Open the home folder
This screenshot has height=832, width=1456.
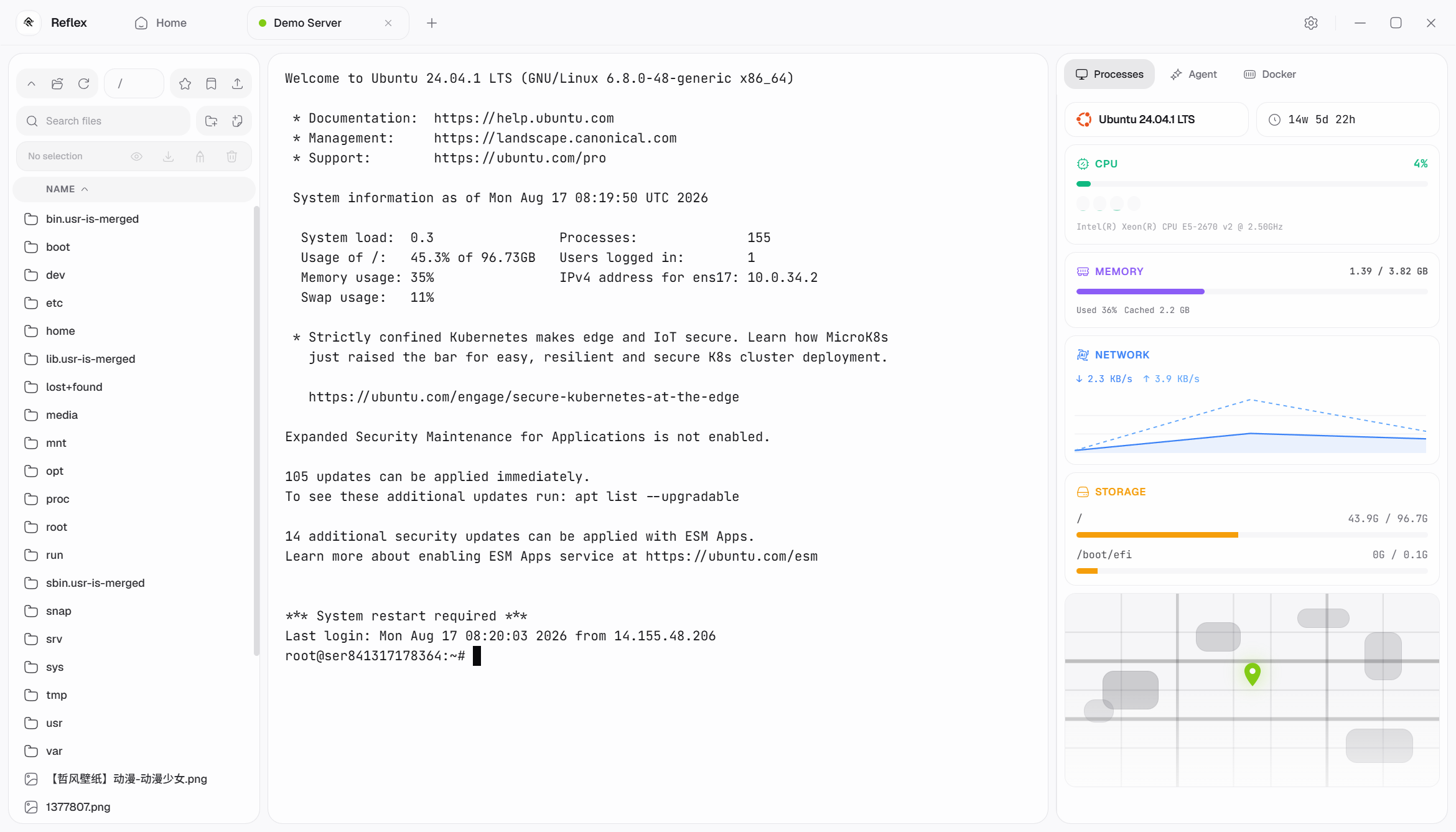coord(134,331)
